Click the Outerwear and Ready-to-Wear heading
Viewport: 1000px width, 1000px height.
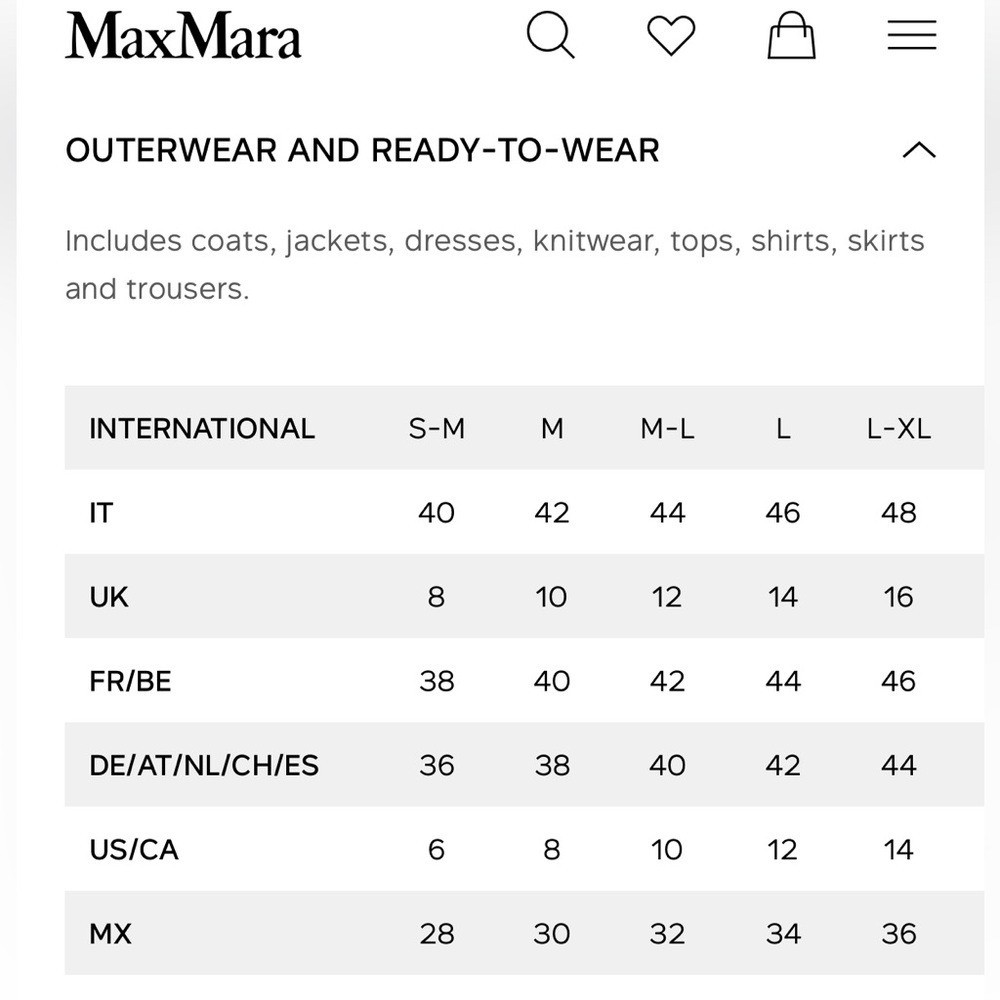362,151
